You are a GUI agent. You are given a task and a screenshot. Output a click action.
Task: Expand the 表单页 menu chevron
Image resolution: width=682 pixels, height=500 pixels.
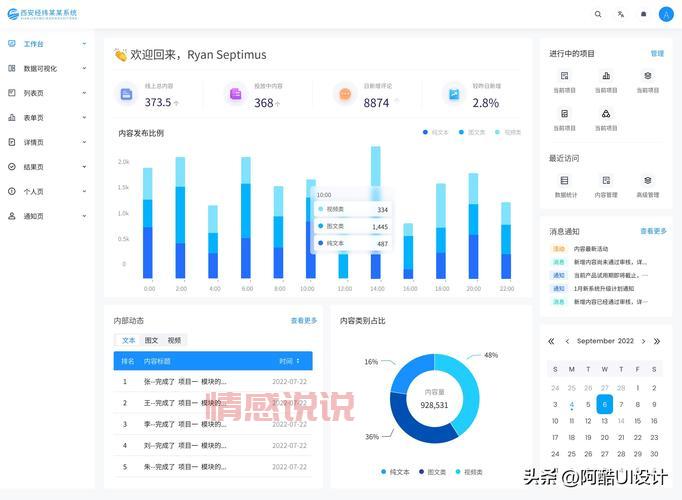(x=84, y=117)
